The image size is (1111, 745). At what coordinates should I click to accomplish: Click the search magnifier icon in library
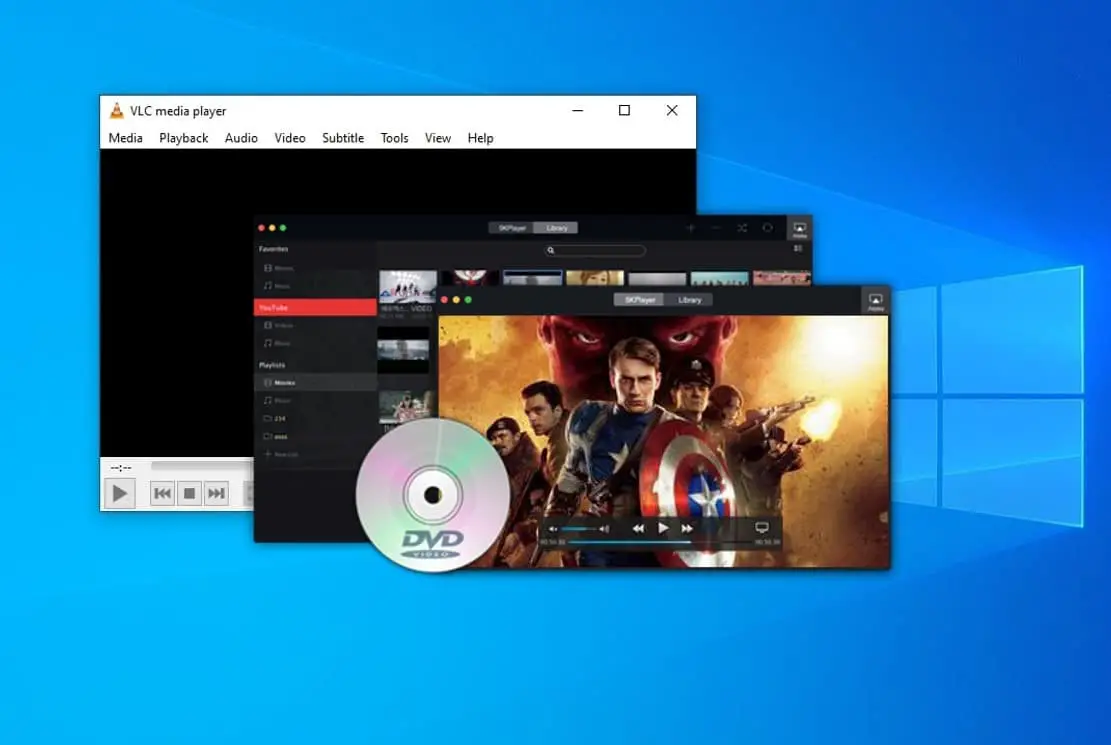(x=551, y=250)
